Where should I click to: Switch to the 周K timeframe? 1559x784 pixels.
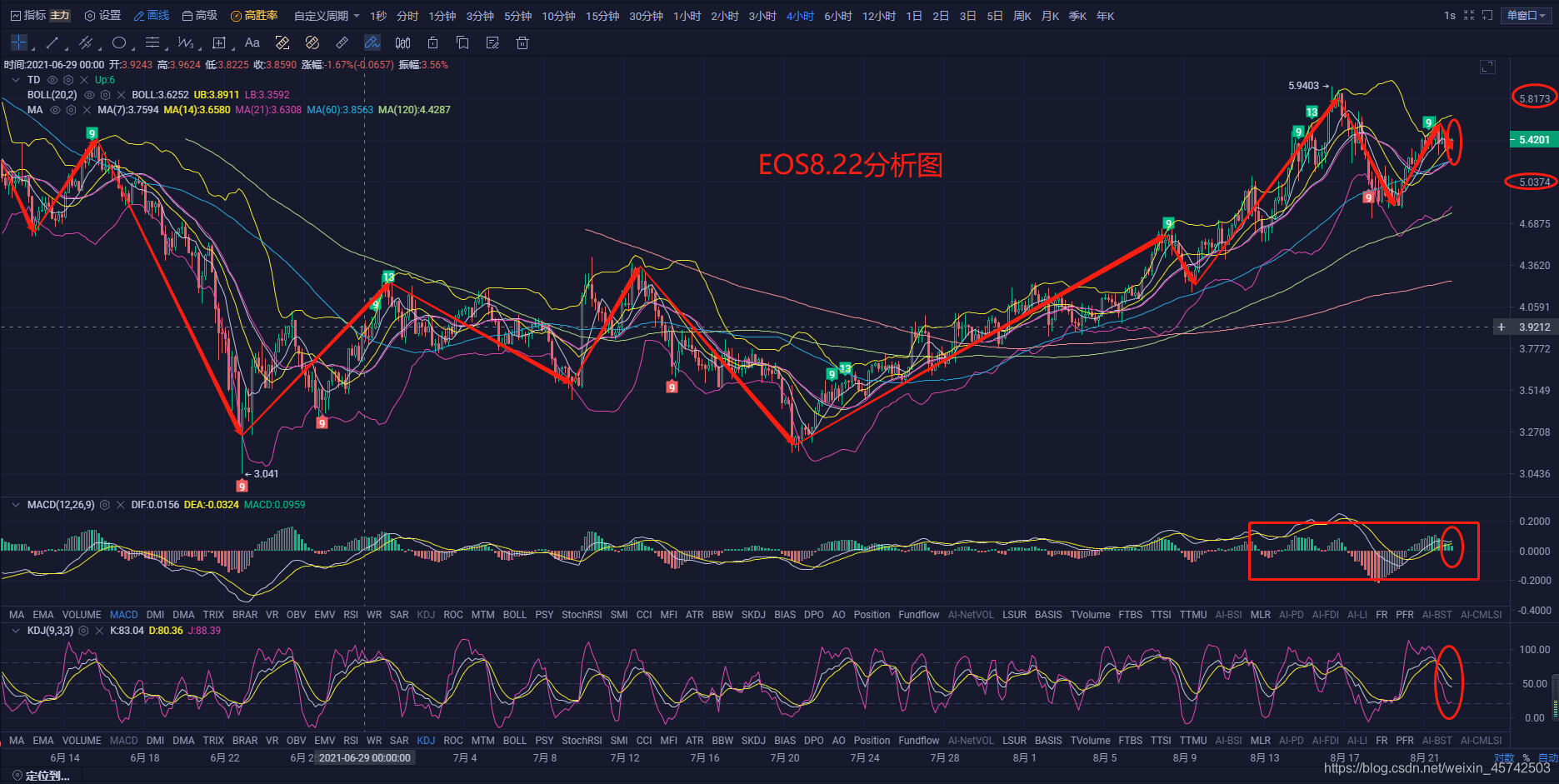(1022, 16)
